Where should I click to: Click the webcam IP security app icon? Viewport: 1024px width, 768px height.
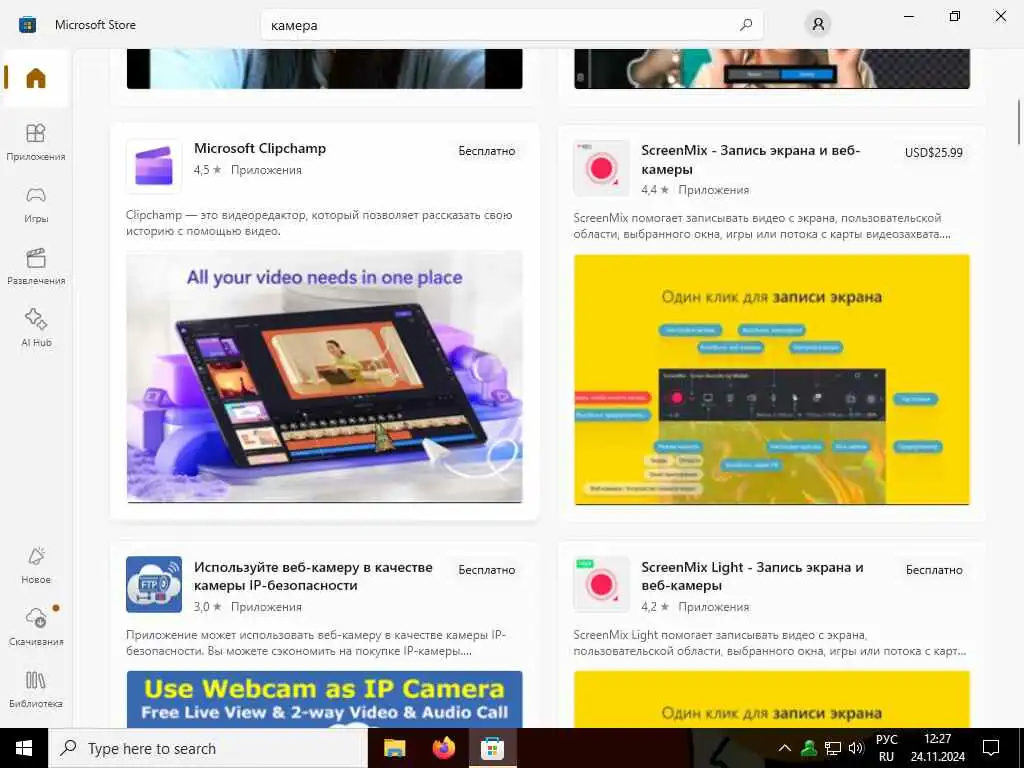[x=154, y=584]
